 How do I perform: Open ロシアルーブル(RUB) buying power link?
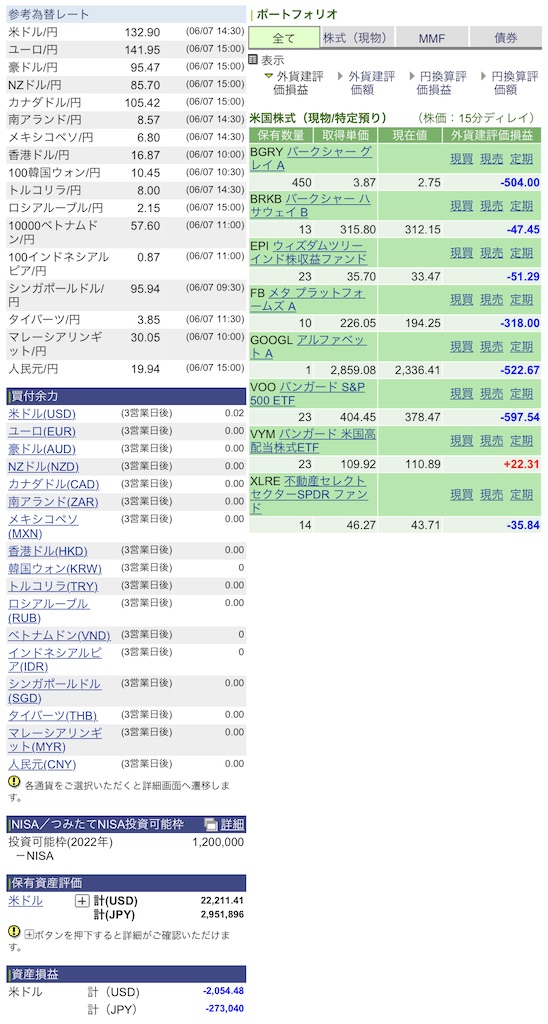tap(48, 610)
